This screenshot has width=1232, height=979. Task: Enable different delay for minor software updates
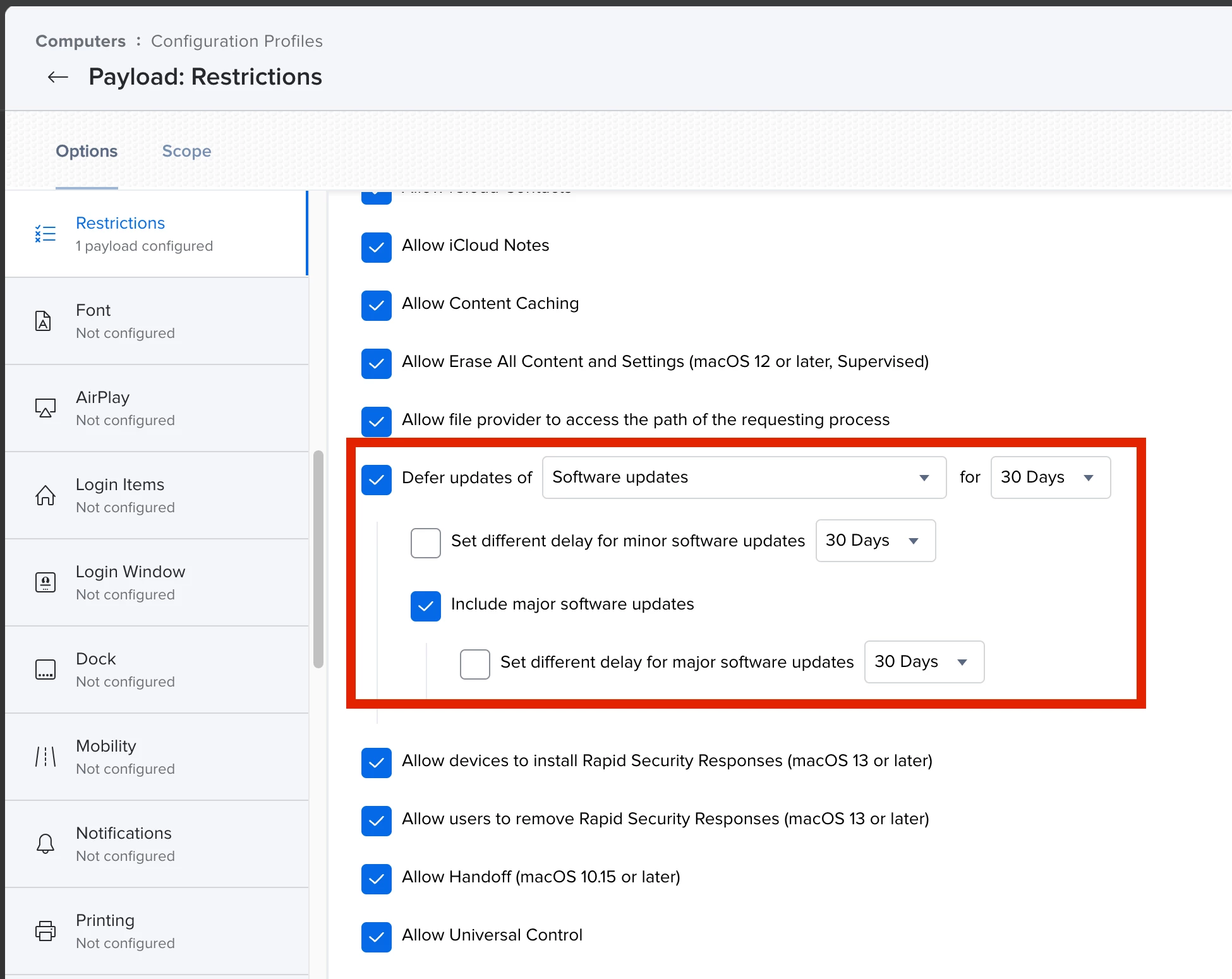click(425, 543)
